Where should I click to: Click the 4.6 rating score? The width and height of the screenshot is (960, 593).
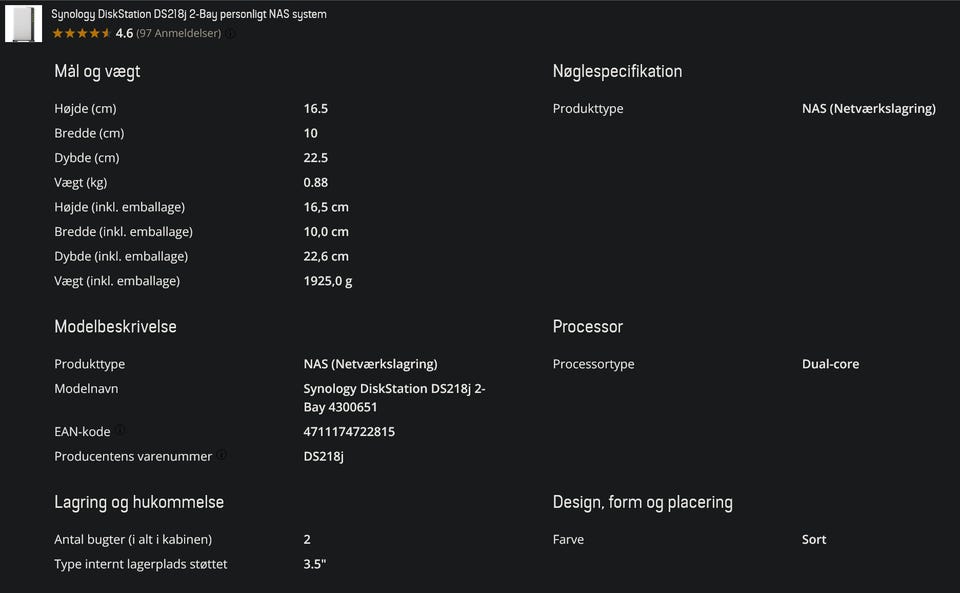pyautogui.click(x=124, y=33)
